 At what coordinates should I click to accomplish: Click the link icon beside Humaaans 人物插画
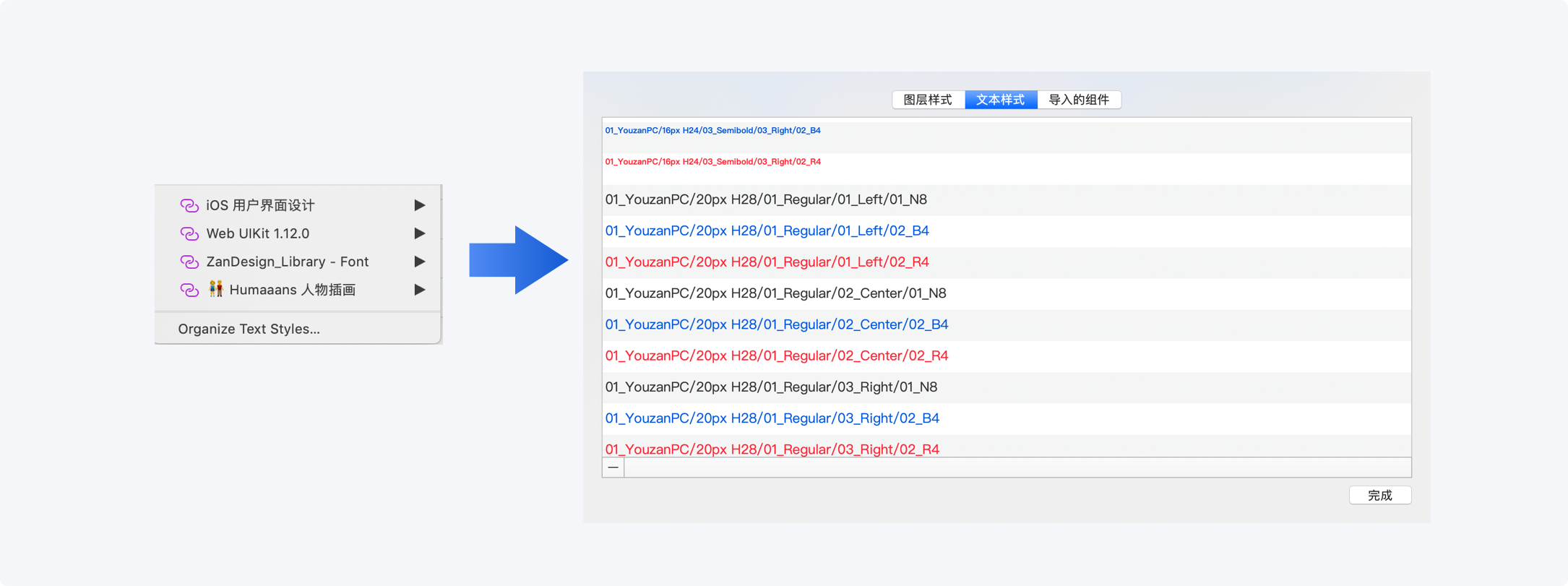tap(189, 290)
